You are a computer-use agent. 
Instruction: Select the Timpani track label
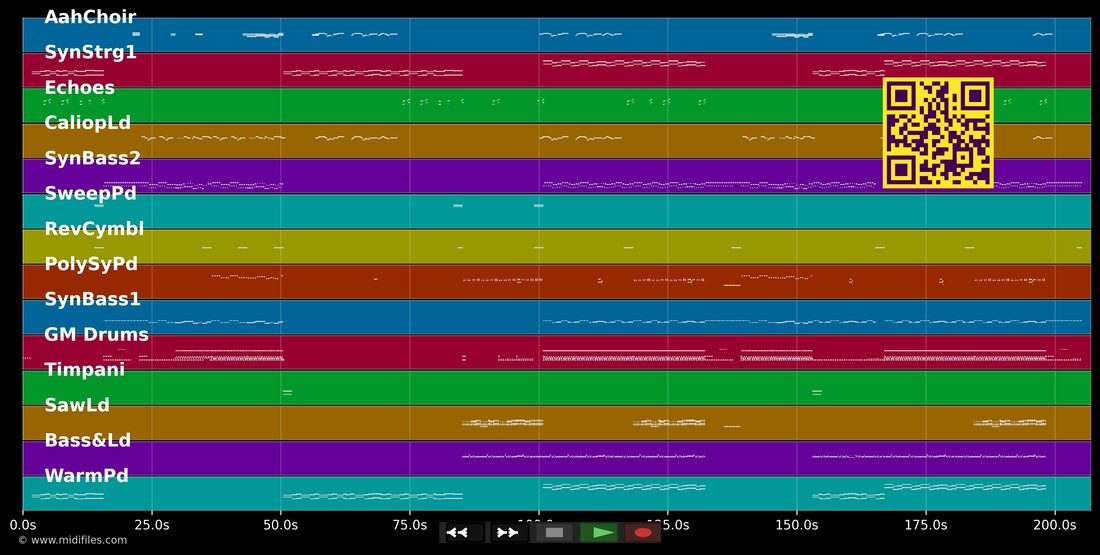coord(84,370)
